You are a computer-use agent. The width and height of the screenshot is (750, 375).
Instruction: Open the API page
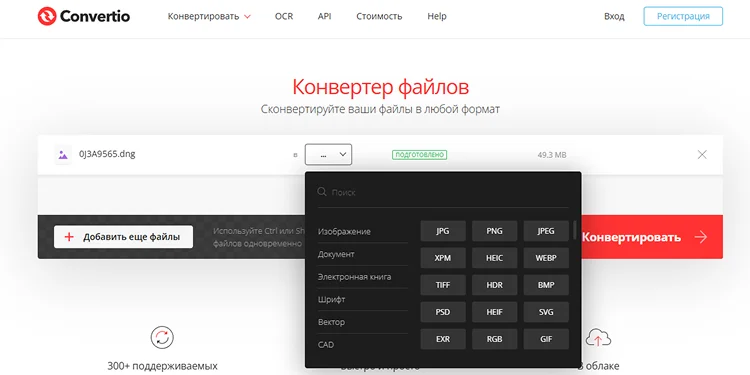point(324,16)
